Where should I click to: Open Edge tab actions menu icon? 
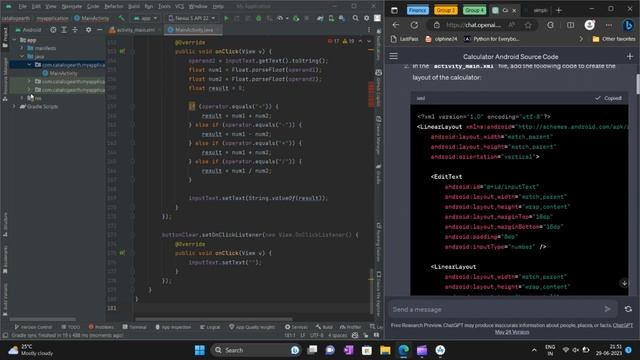[394, 10]
